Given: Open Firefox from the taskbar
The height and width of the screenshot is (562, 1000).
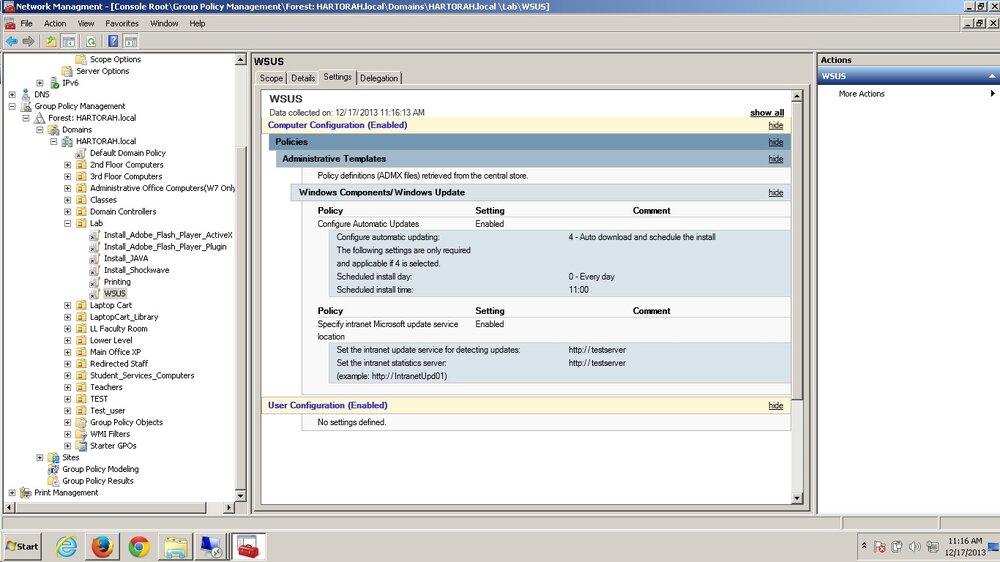Looking at the screenshot, I should tap(102, 547).
